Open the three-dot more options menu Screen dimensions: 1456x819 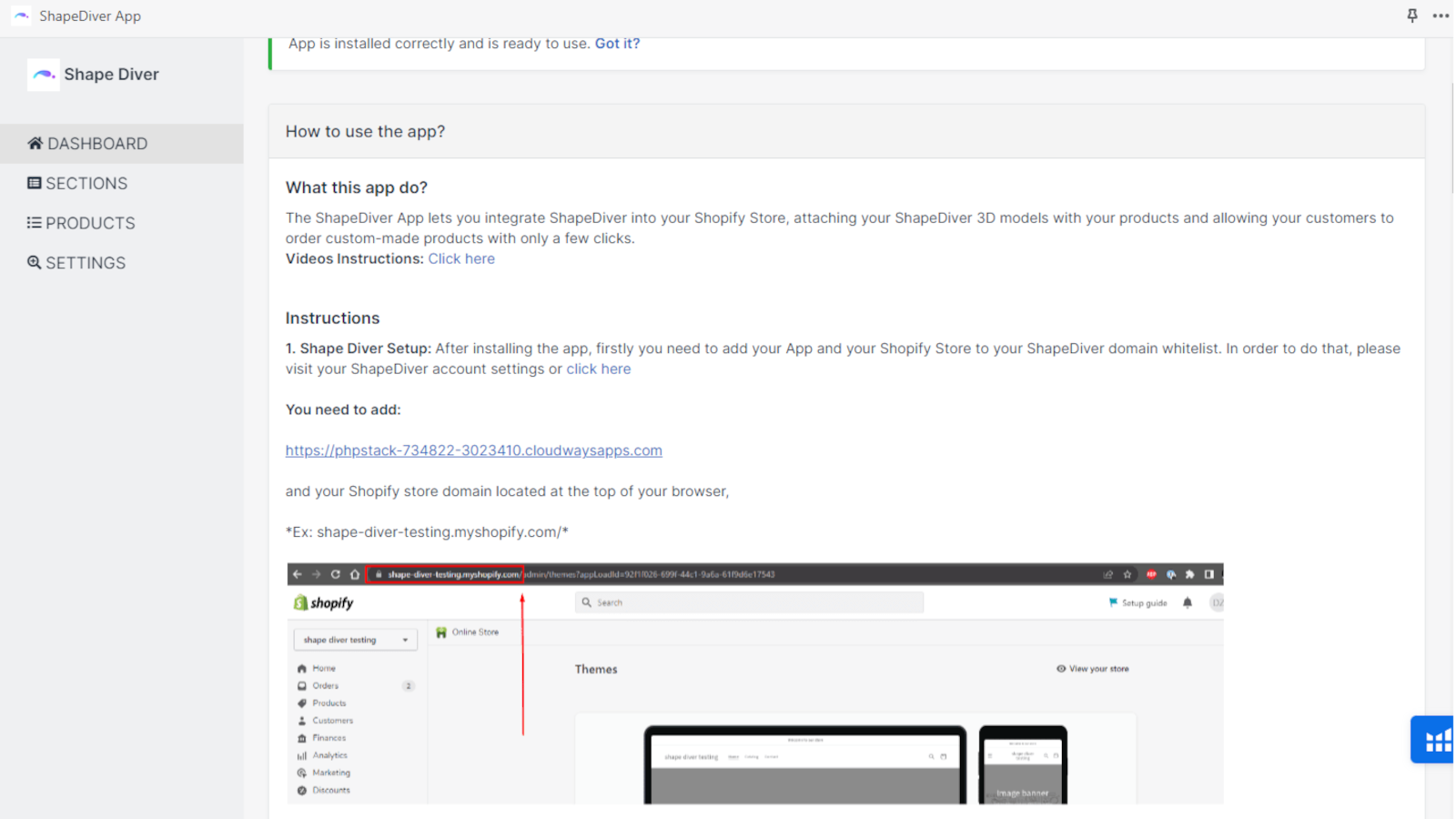tap(1441, 15)
